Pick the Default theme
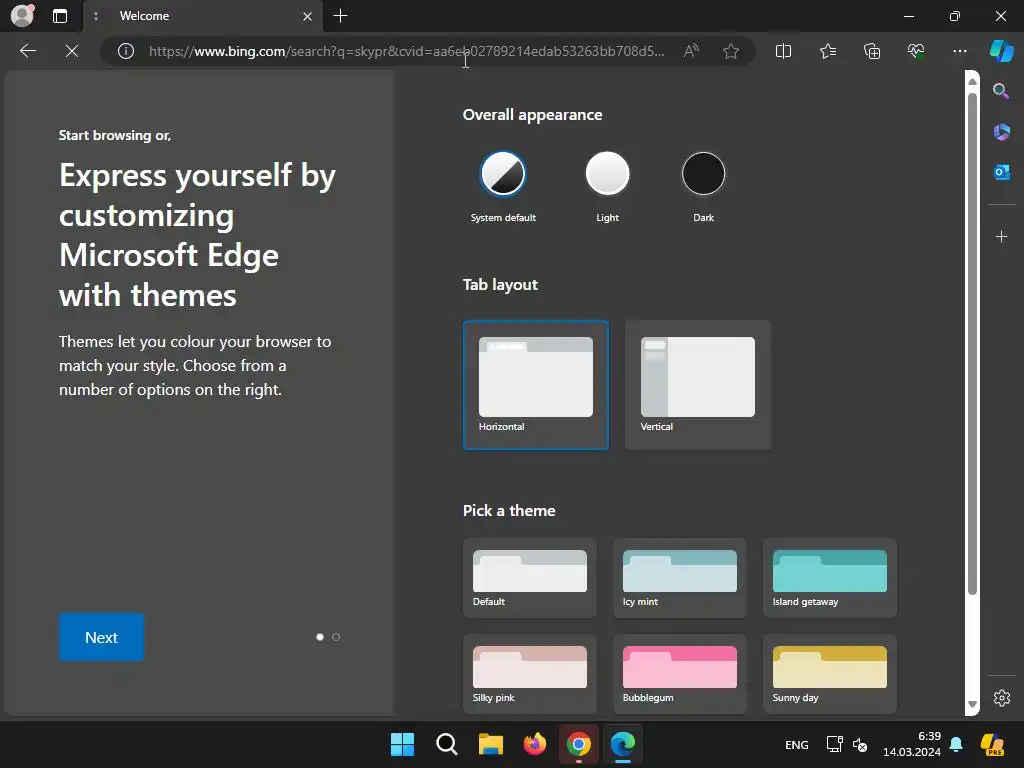 [x=530, y=578]
